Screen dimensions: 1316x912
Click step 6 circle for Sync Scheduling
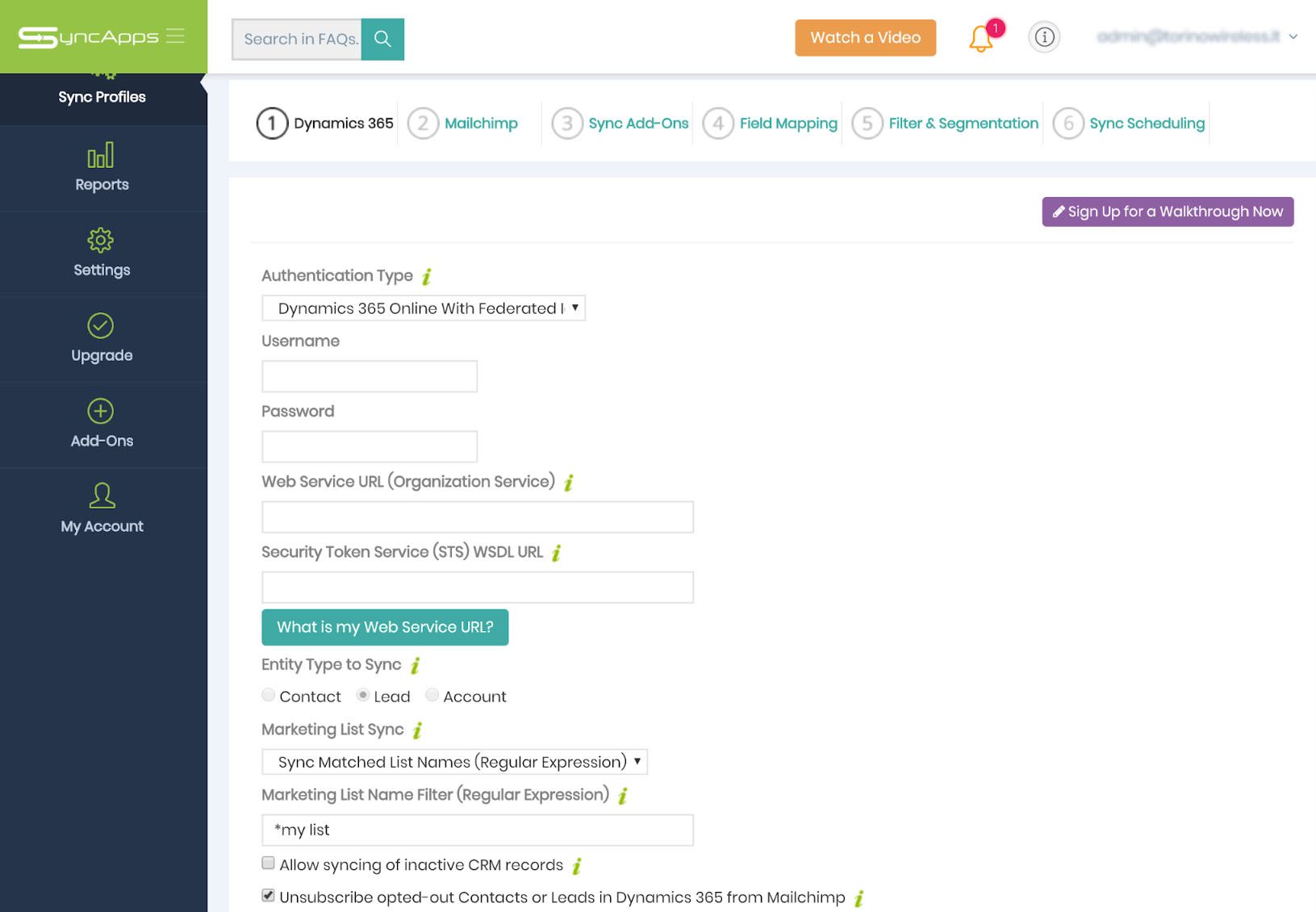coord(1068,123)
